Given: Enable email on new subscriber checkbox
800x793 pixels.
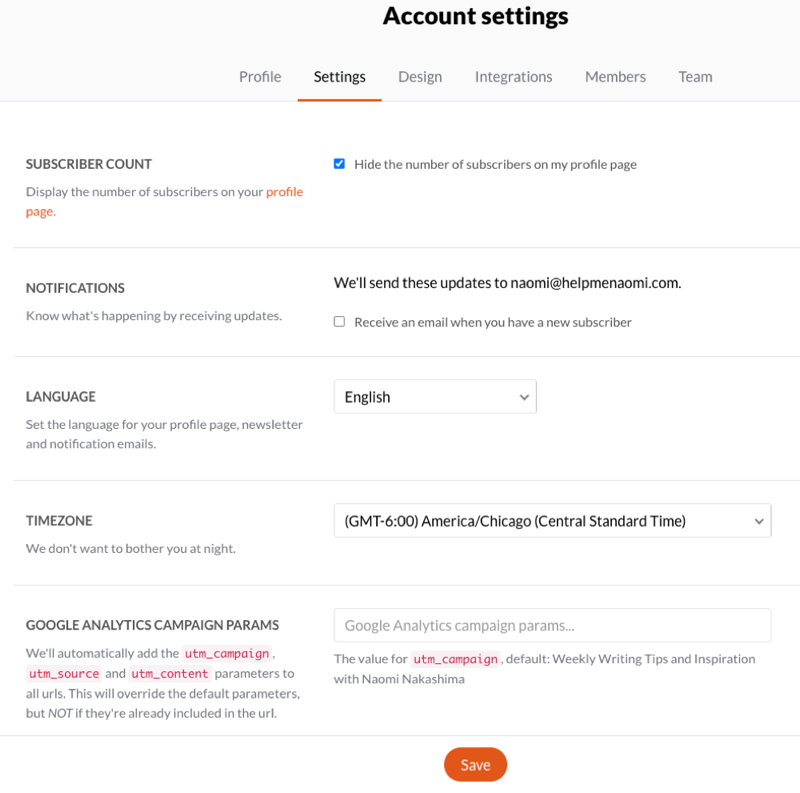Looking at the screenshot, I should point(339,321).
